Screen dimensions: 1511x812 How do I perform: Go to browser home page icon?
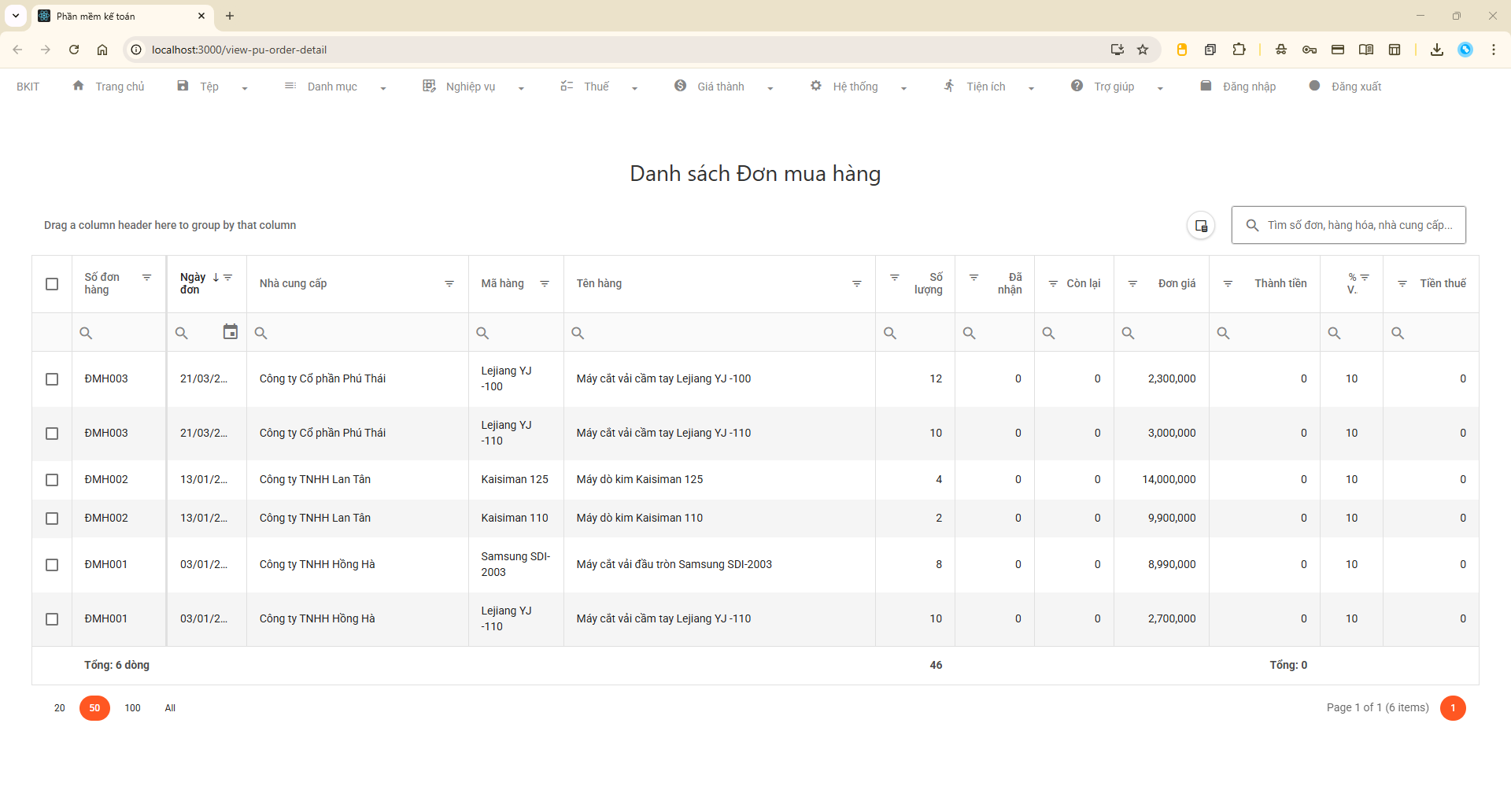coord(102,50)
